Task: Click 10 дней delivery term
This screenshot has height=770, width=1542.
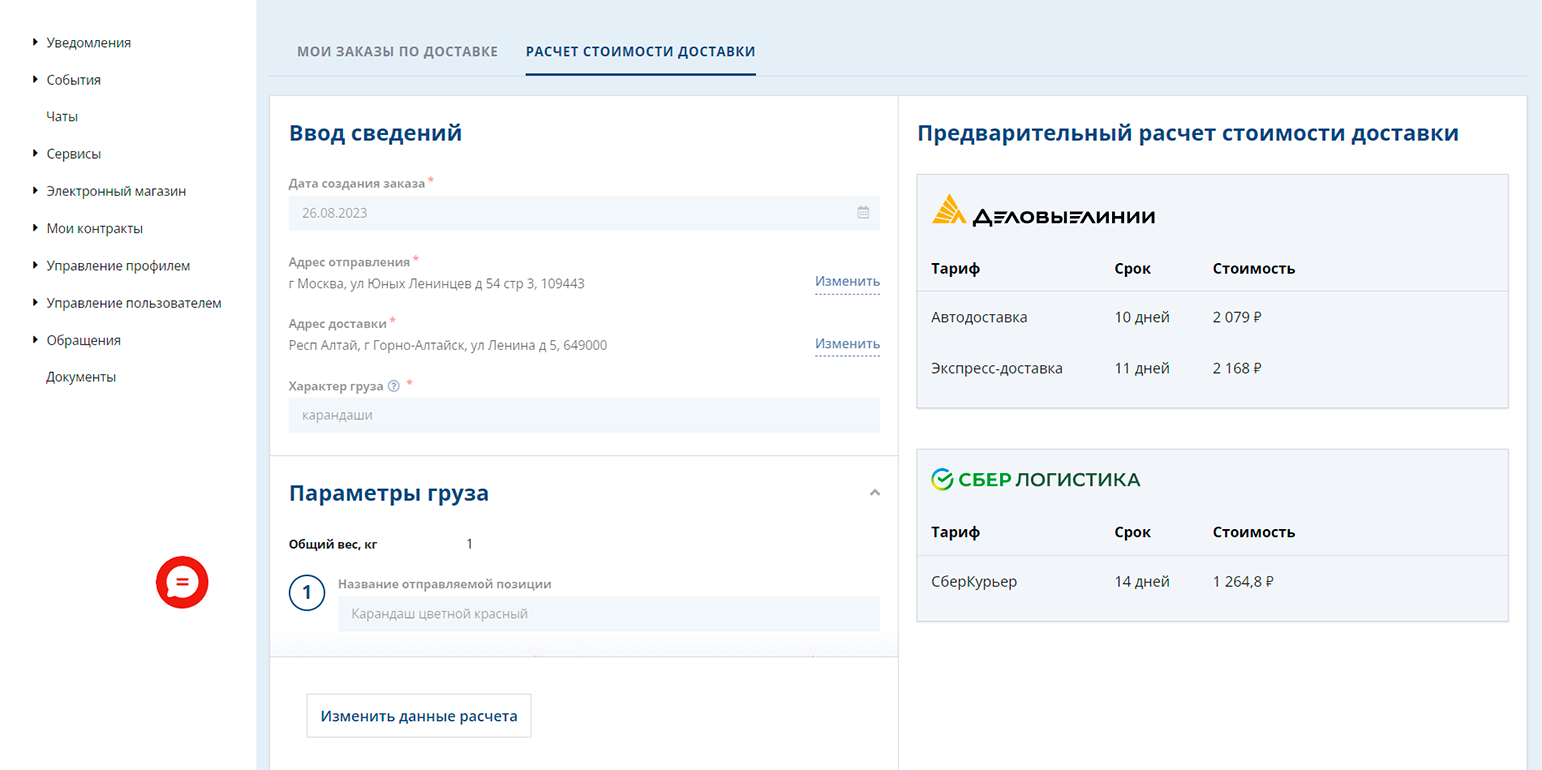Action: click(1142, 317)
